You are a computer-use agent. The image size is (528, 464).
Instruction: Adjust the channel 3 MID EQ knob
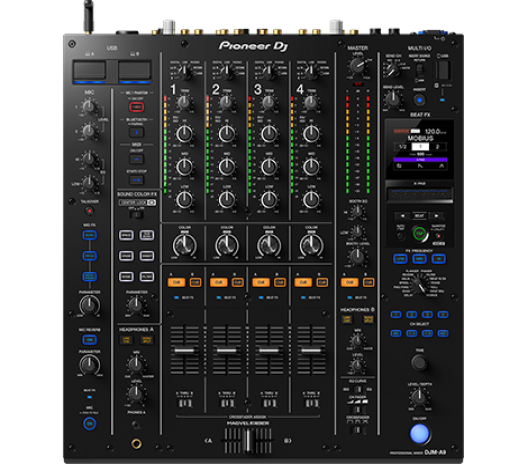coord(269,167)
